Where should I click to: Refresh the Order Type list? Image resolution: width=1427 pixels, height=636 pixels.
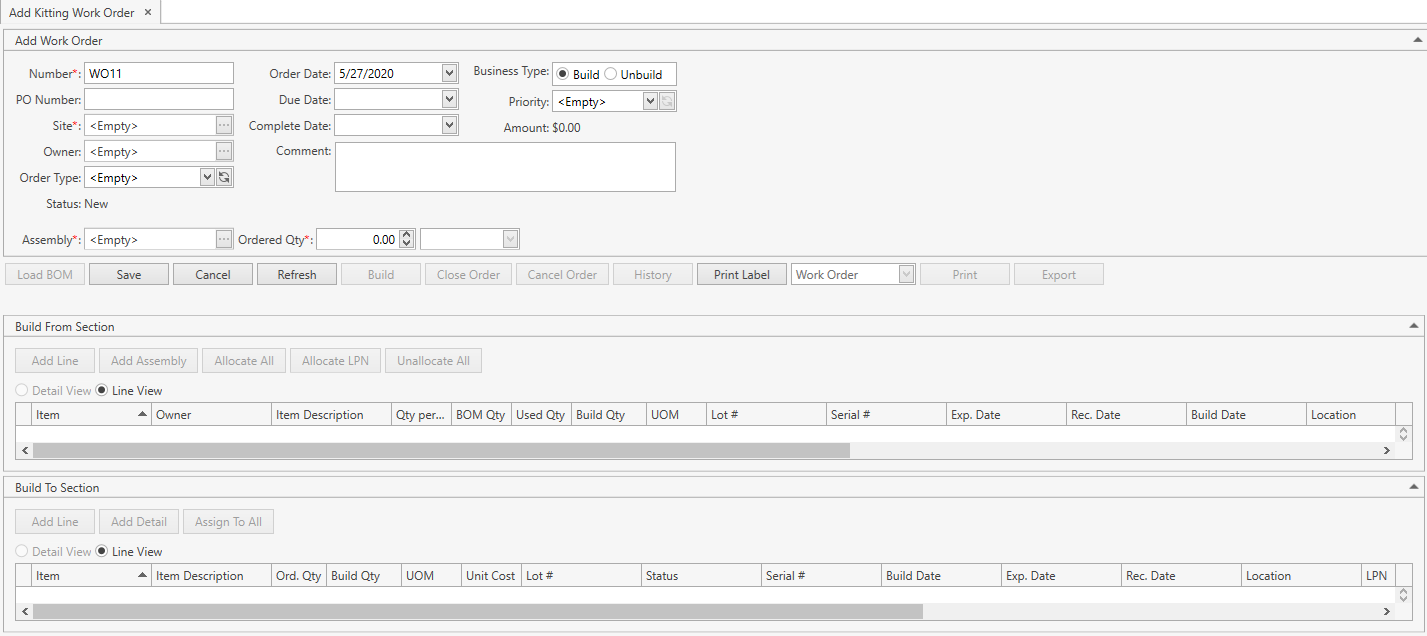coord(224,177)
